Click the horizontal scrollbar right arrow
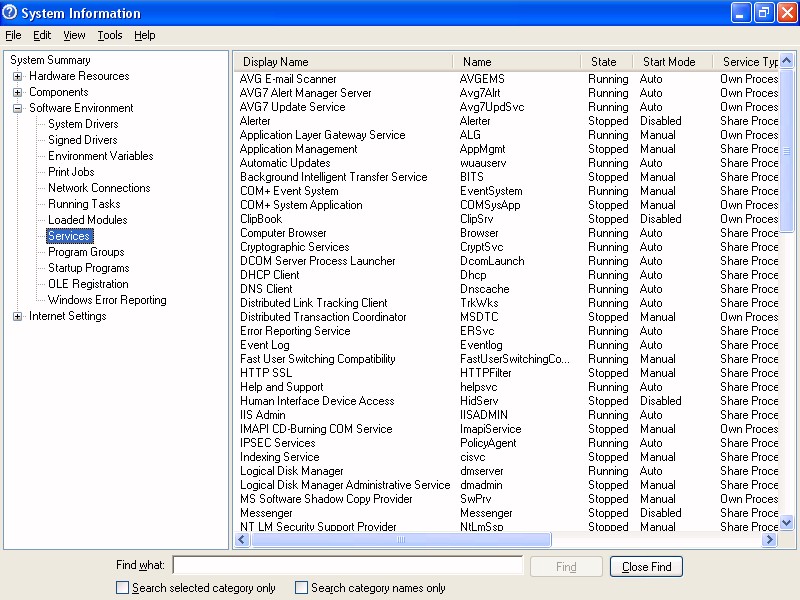The width and height of the screenshot is (800, 600). 769,540
